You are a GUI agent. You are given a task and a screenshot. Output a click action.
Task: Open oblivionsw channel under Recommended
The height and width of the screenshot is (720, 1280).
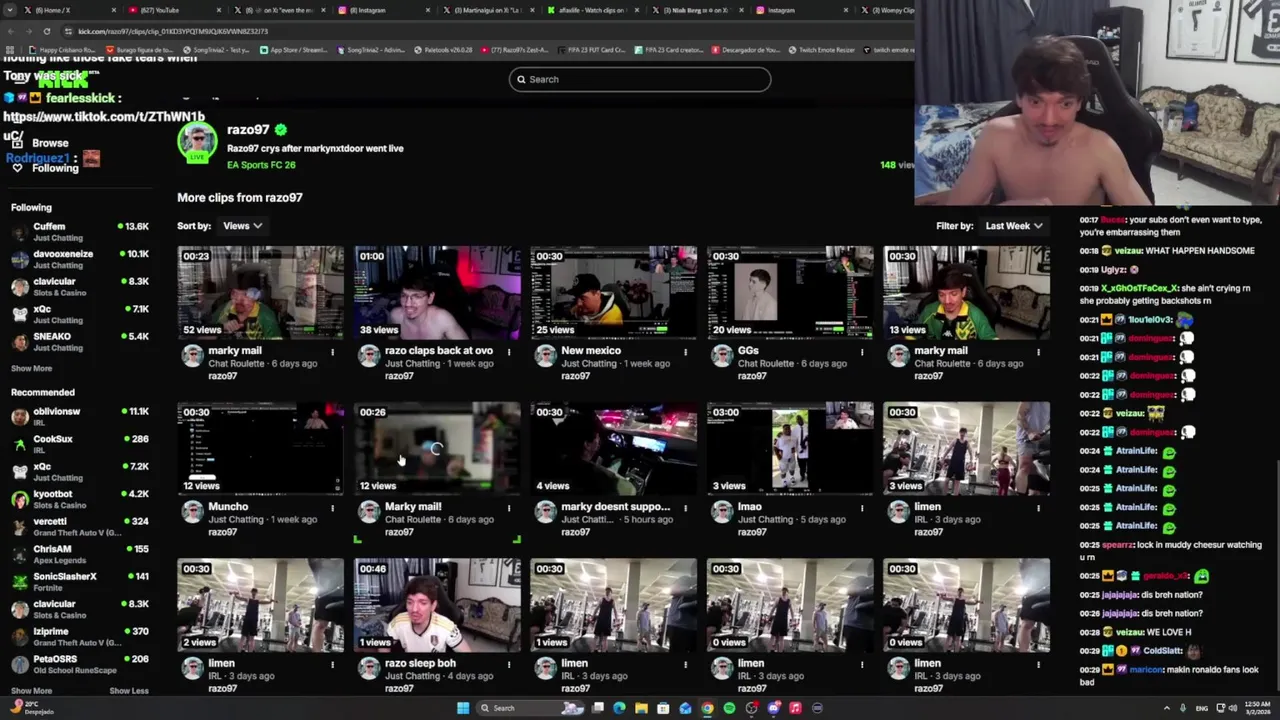coord(80,417)
